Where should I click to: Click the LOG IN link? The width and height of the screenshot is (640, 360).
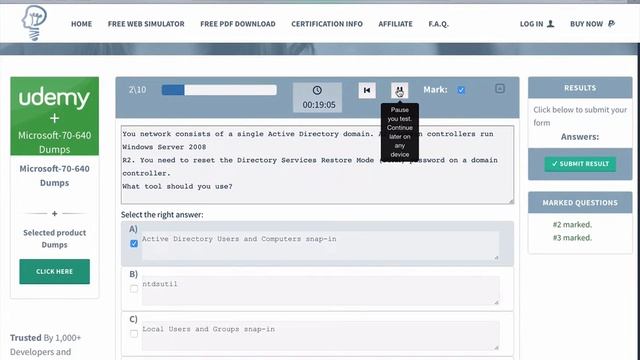tap(531, 24)
